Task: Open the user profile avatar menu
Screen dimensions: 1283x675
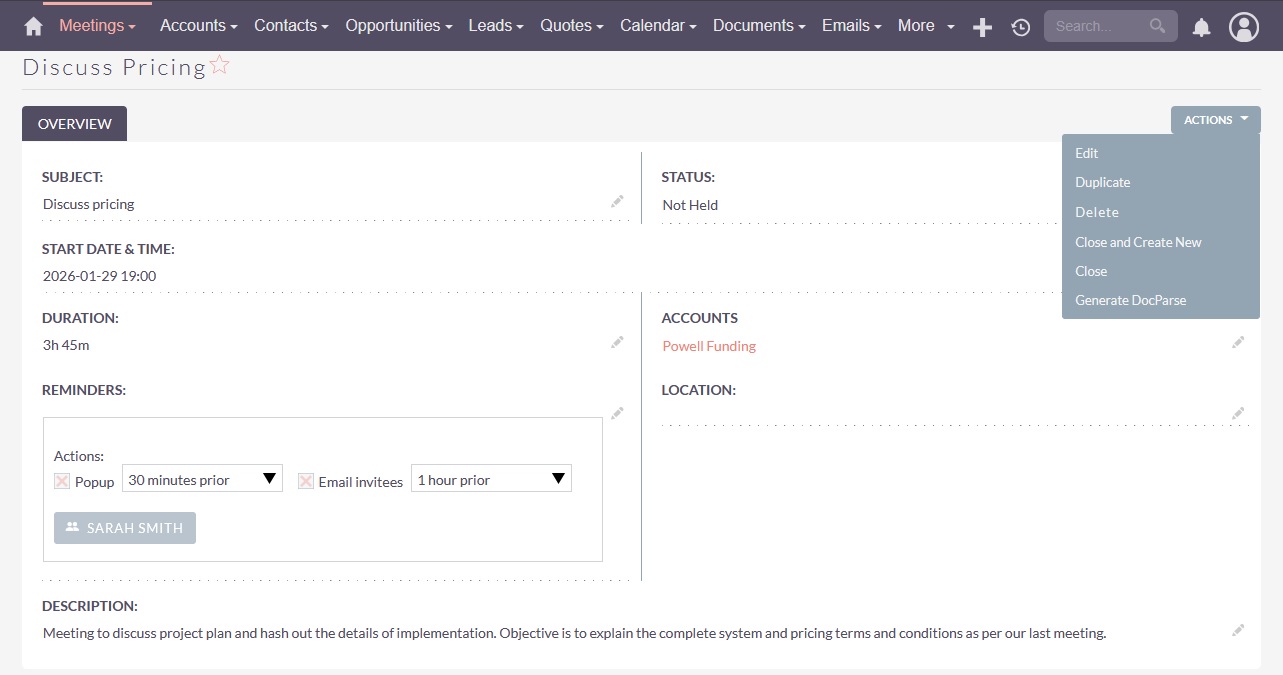Action: click(x=1243, y=28)
